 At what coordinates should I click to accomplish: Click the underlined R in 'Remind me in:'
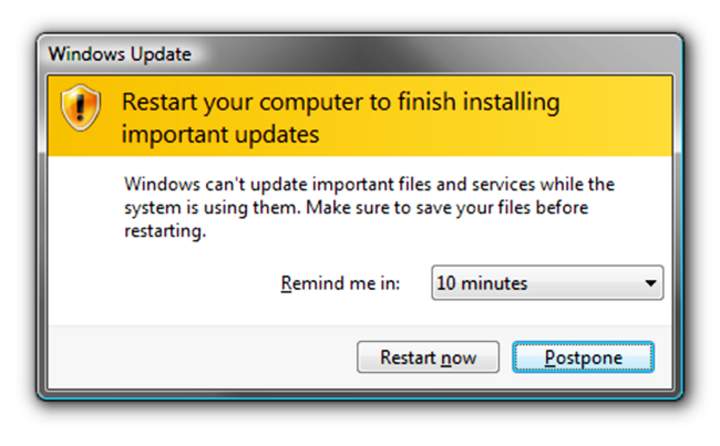(x=288, y=283)
